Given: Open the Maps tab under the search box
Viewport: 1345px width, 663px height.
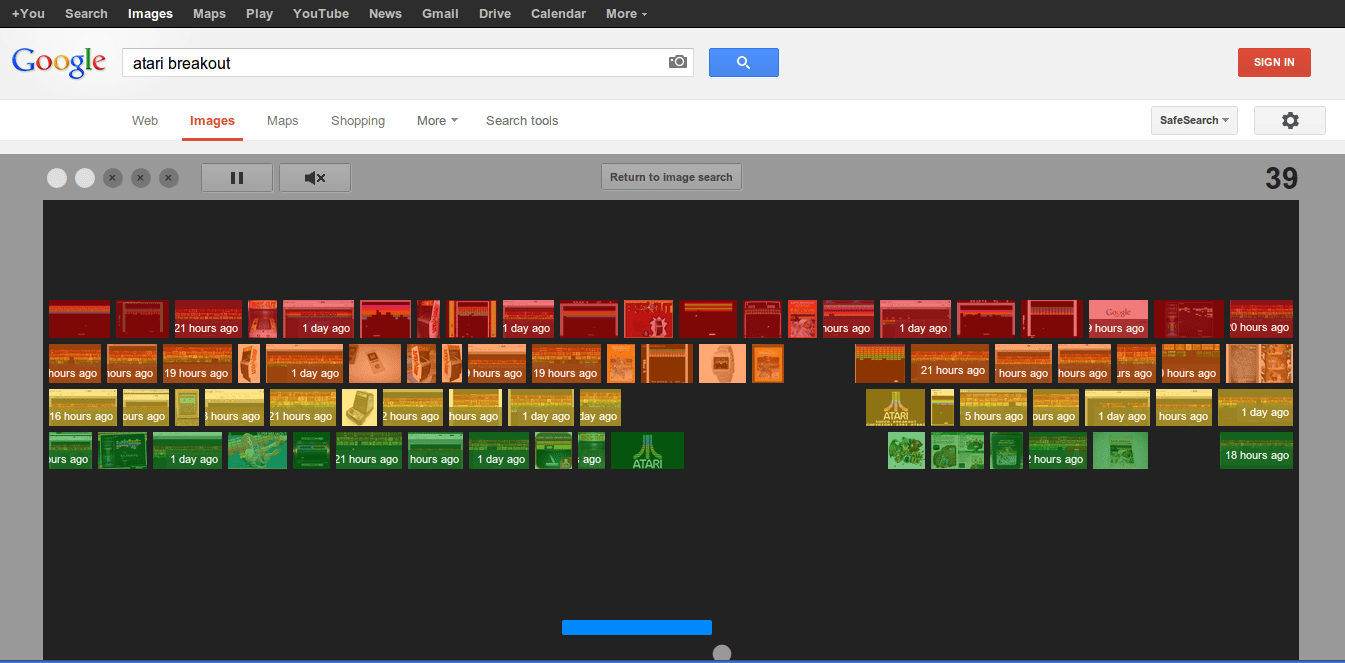Looking at the screenshot, I should pyautogui.click(x=283, y=121).
